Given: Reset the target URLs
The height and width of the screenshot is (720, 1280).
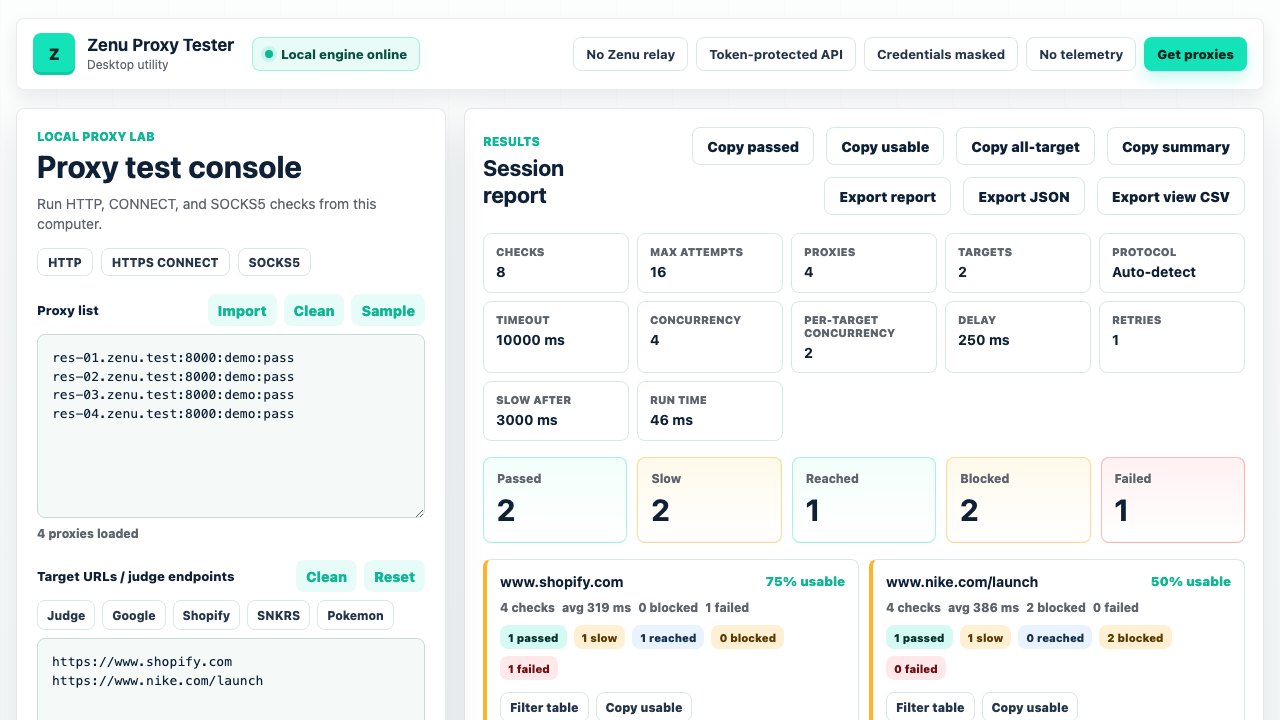Looking at the screenshot, I should pos(394,576).
